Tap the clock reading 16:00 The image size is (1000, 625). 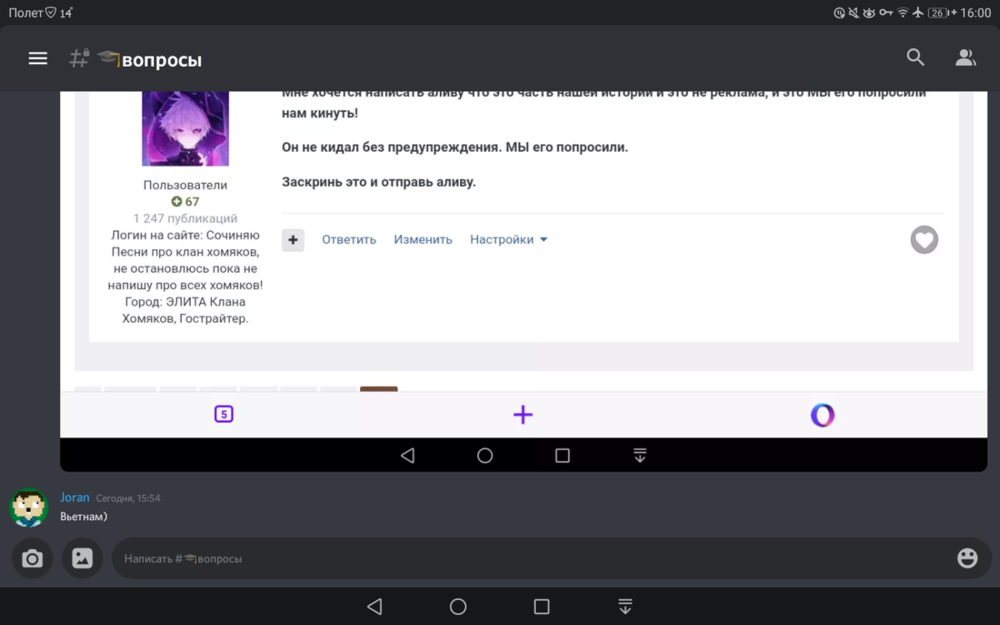pos(976,13)
